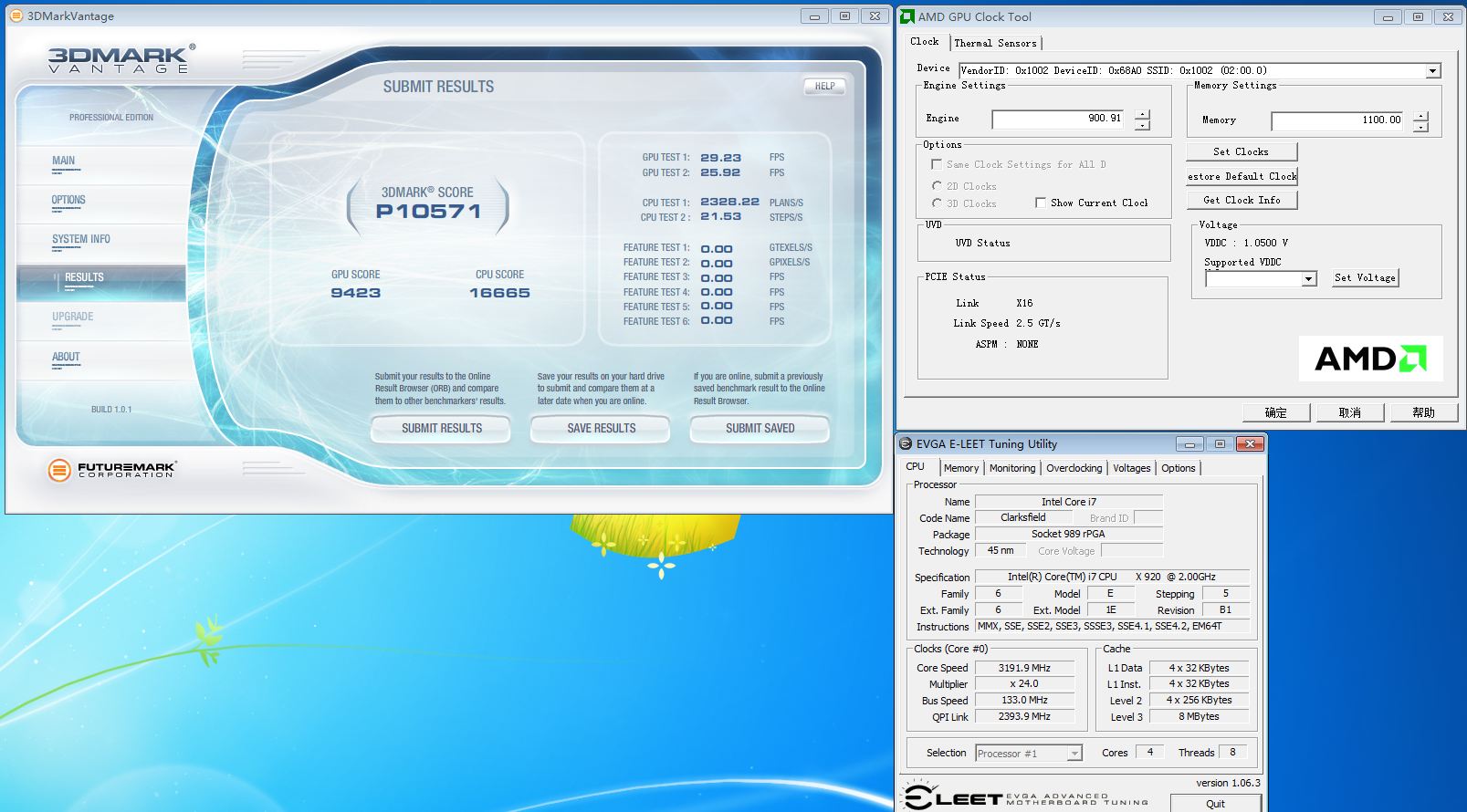Switch to the Clock tab
The height and width of the screenshot is (812, 1467).
tap(925, 42)
